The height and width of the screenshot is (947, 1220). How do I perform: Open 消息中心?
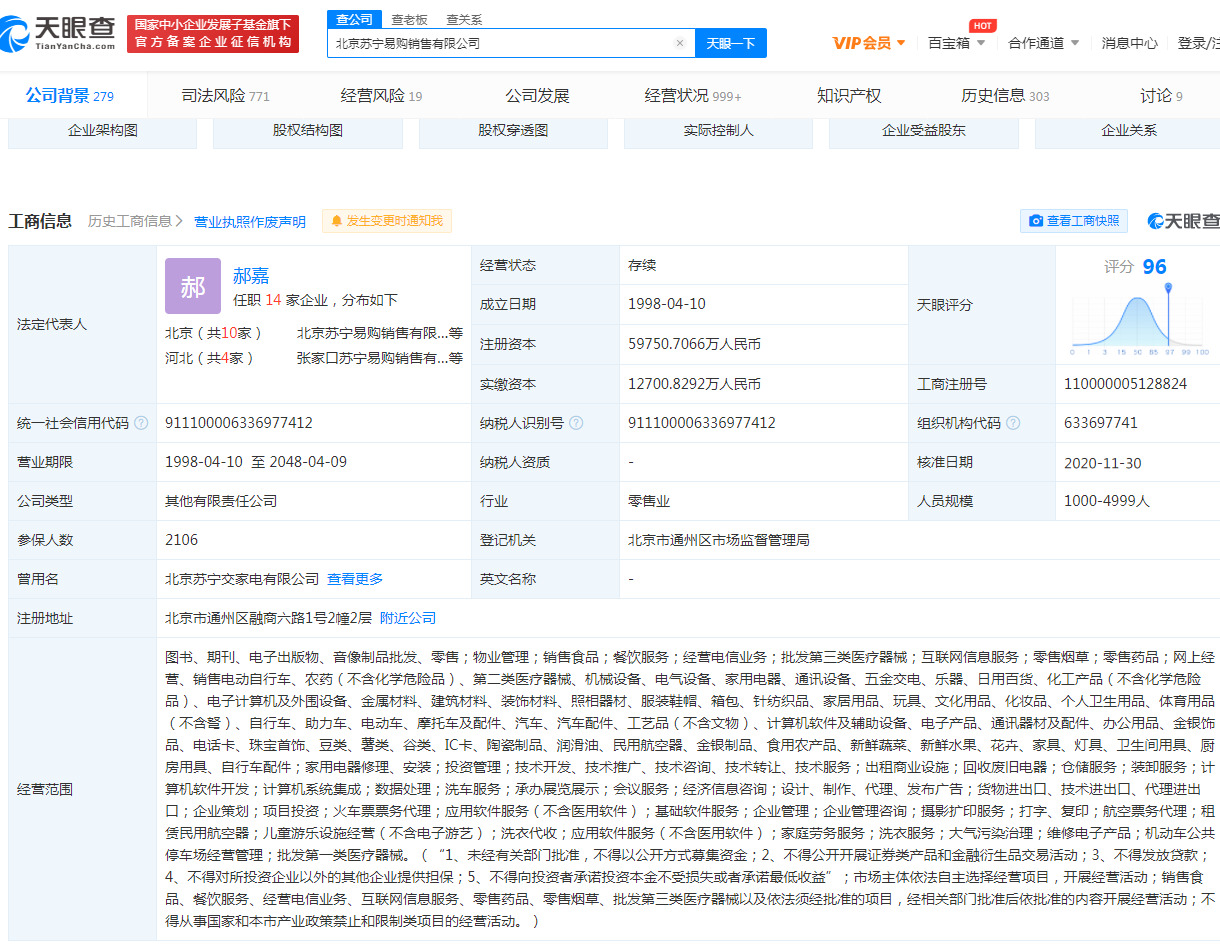coord(1130,43)
